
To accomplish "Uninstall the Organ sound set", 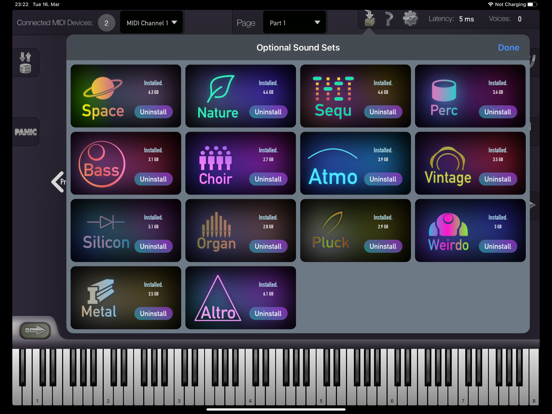I will 268,246.
